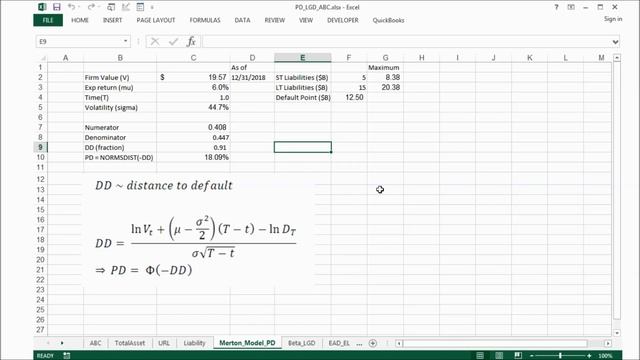
Task: Show more sheet tabs ellipsis
Action: tap(359, 343)
